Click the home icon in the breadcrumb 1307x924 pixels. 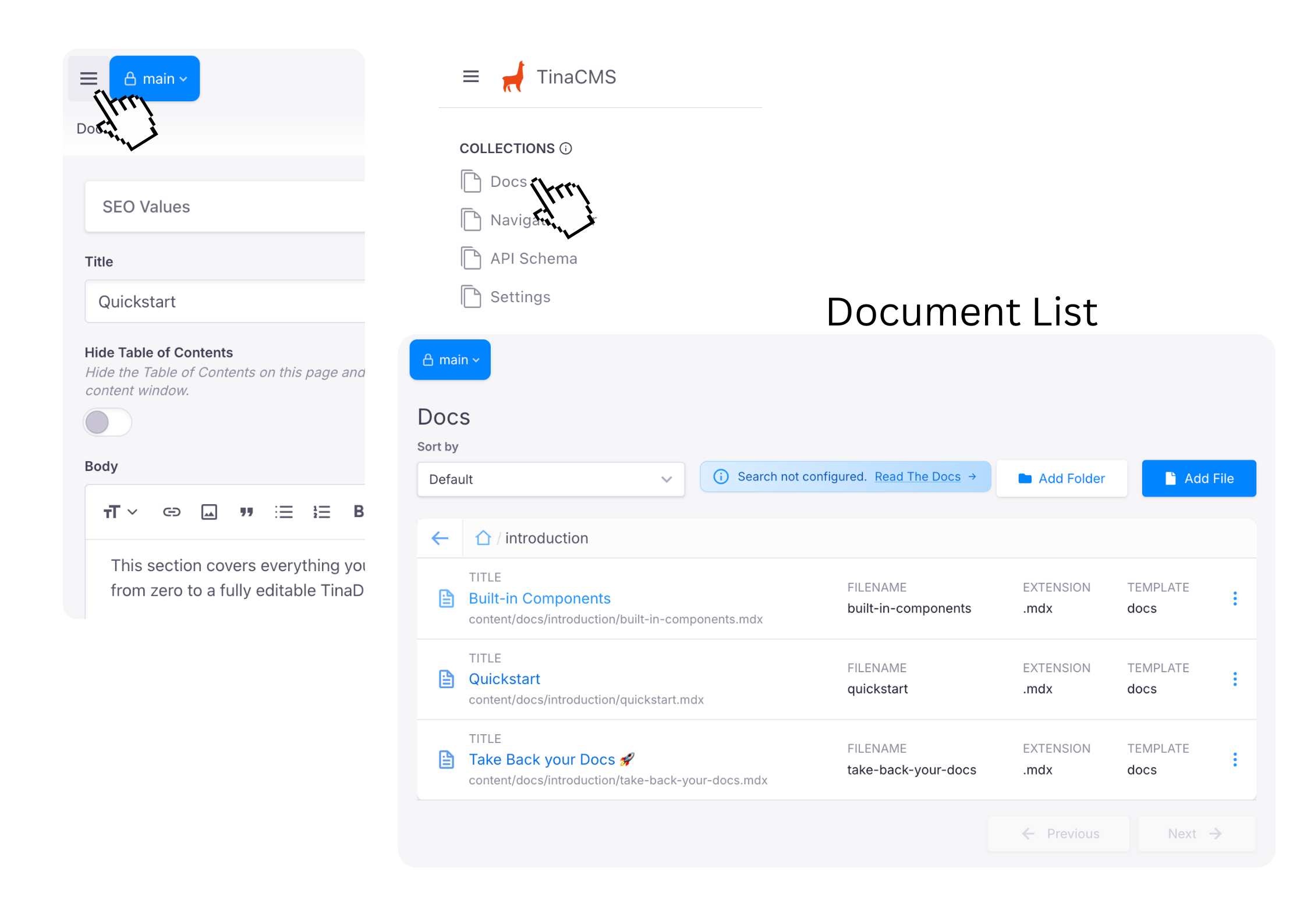483,537
